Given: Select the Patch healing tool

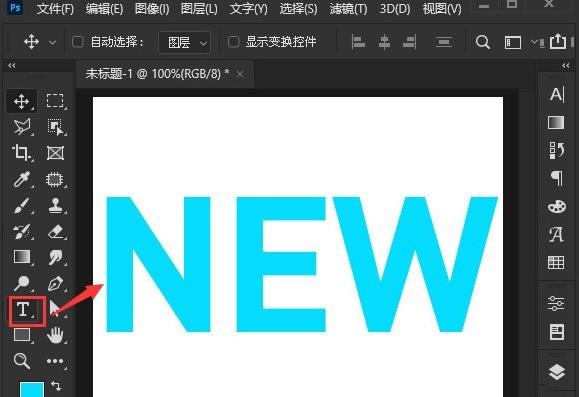Looking at the screenshot, I should (55, 179).
